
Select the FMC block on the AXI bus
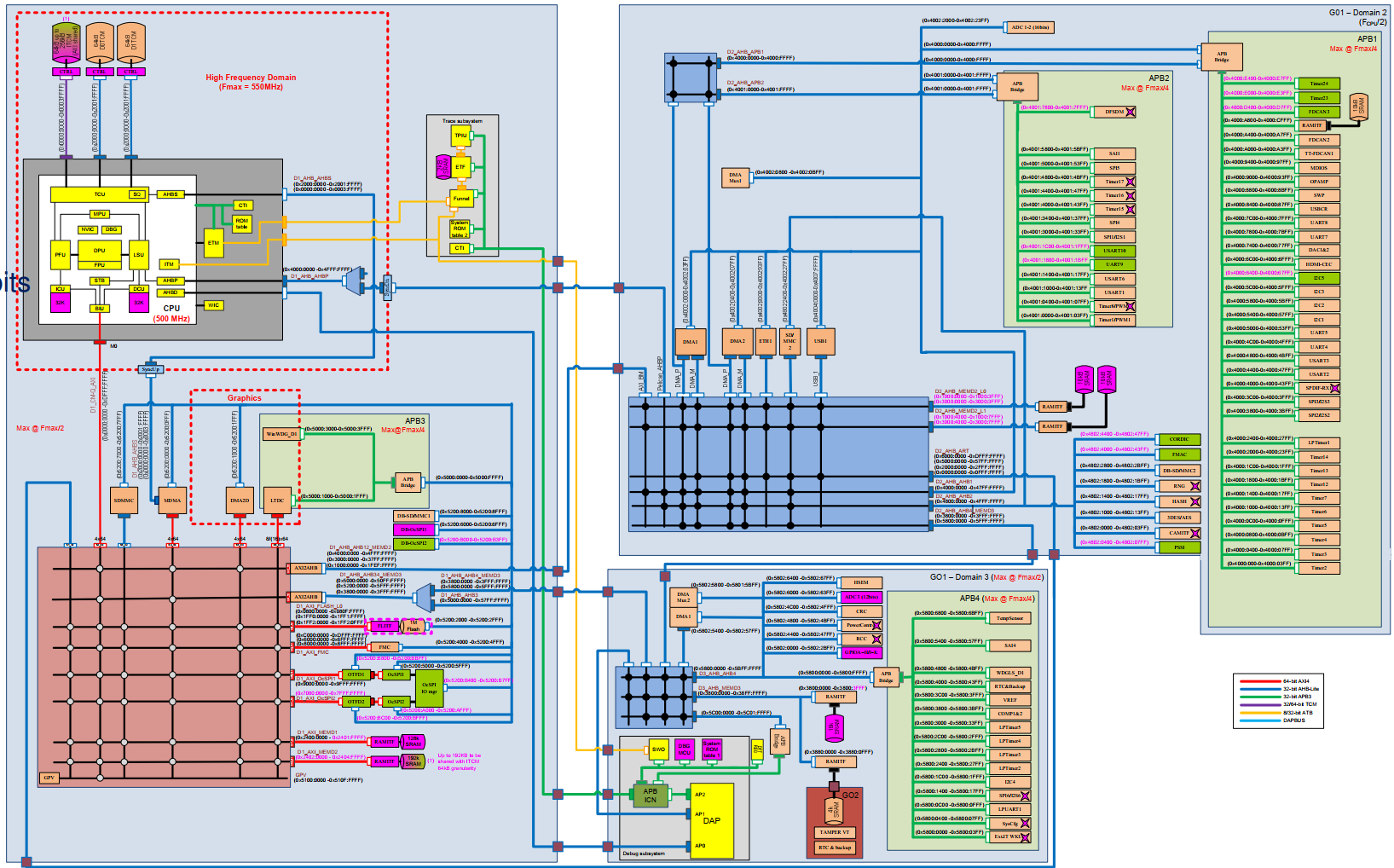click(x=385, y=647)
